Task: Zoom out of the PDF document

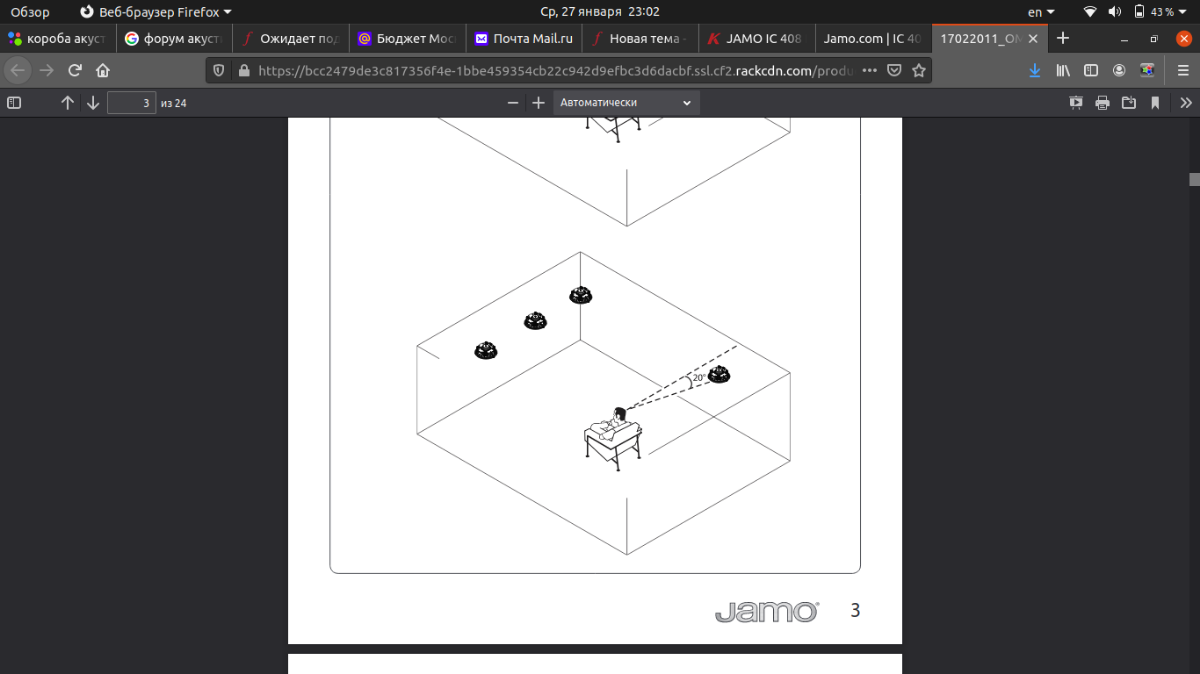Action: 513,103
